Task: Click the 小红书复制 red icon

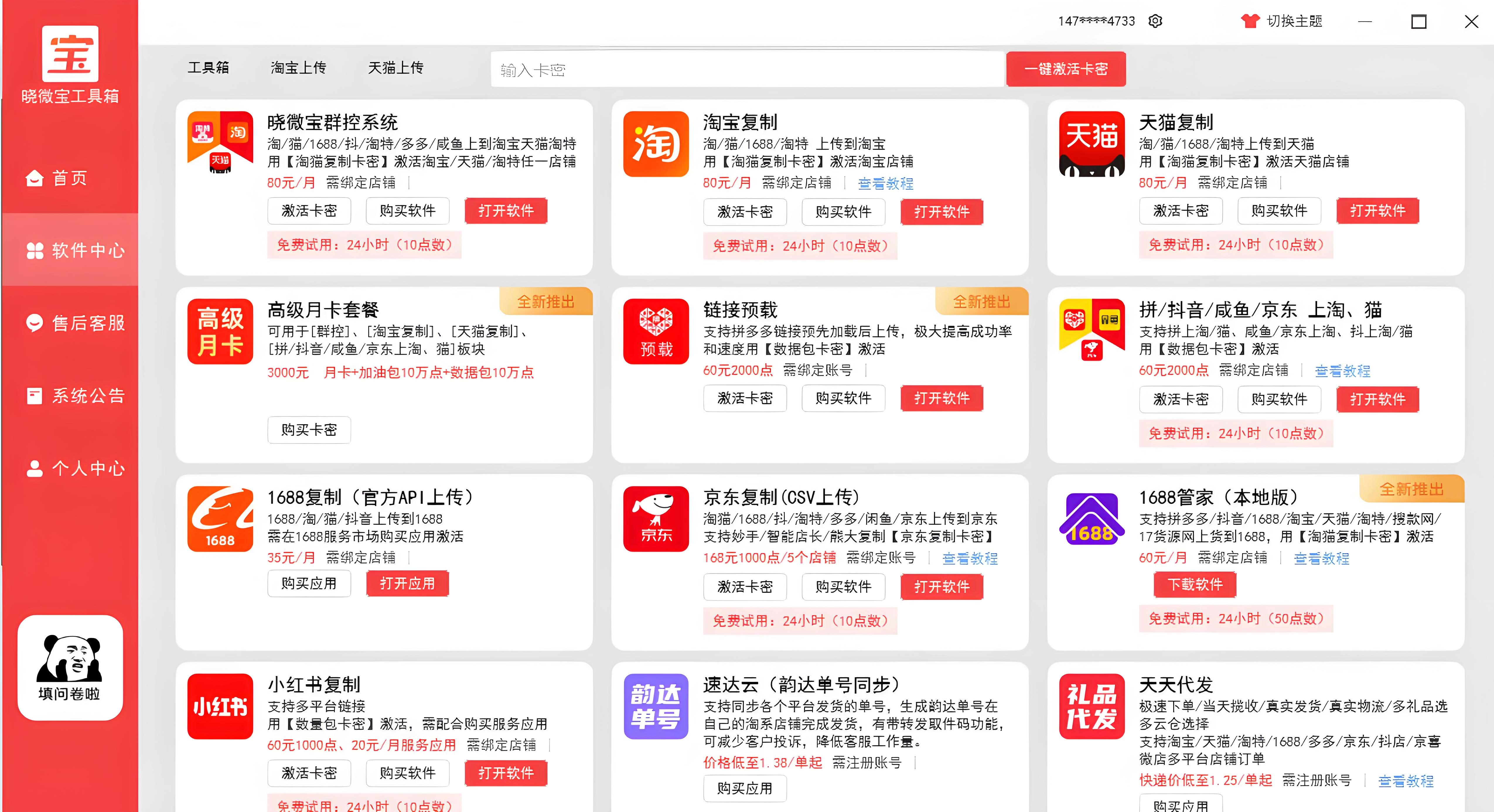Action: (x=220, y=706)
